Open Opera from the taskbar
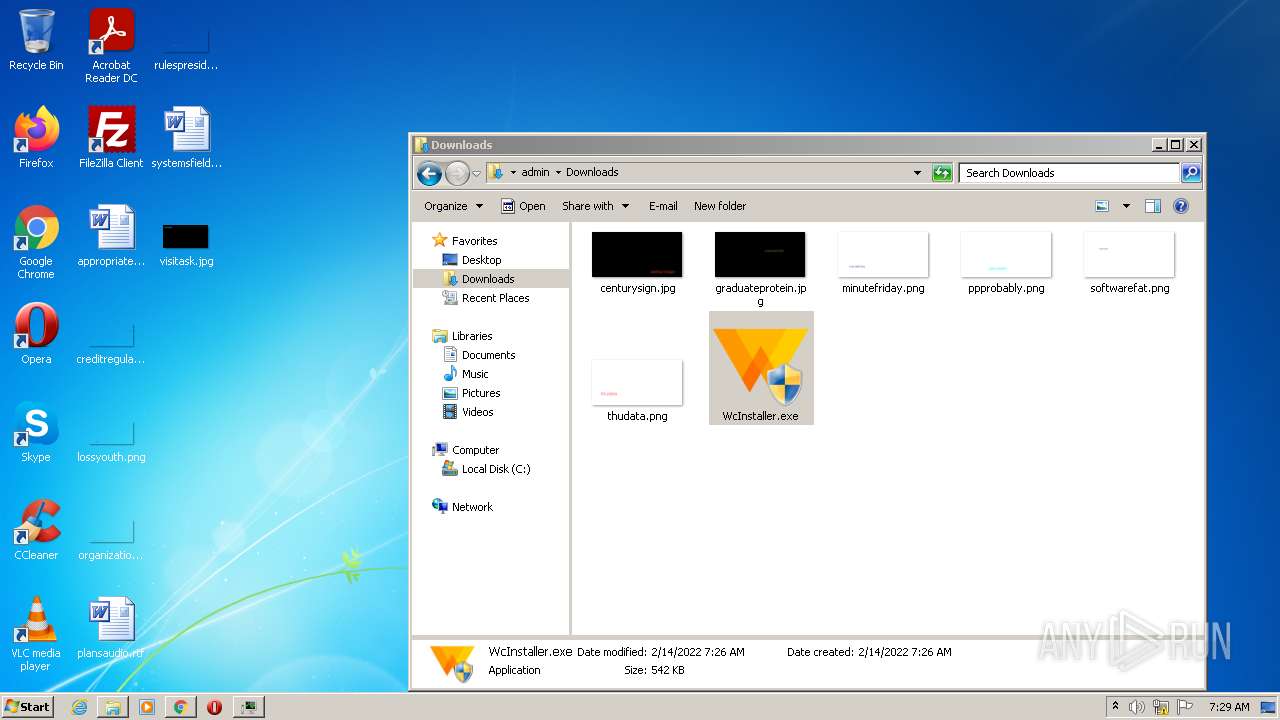The width and height of the screenshot is (1280, 720). 214,707
